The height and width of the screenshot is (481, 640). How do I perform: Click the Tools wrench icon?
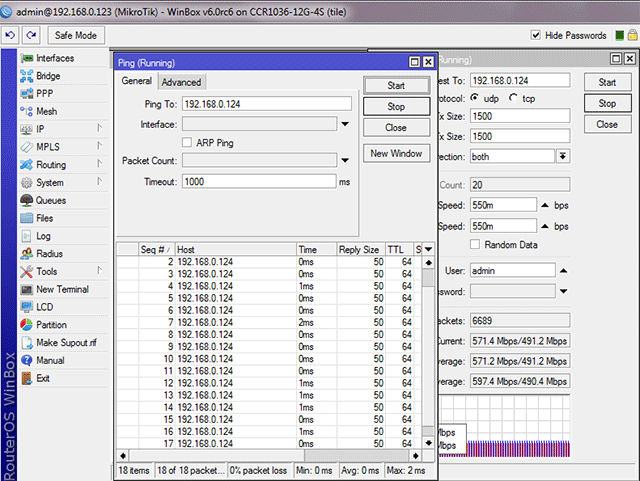pos(27,272)
